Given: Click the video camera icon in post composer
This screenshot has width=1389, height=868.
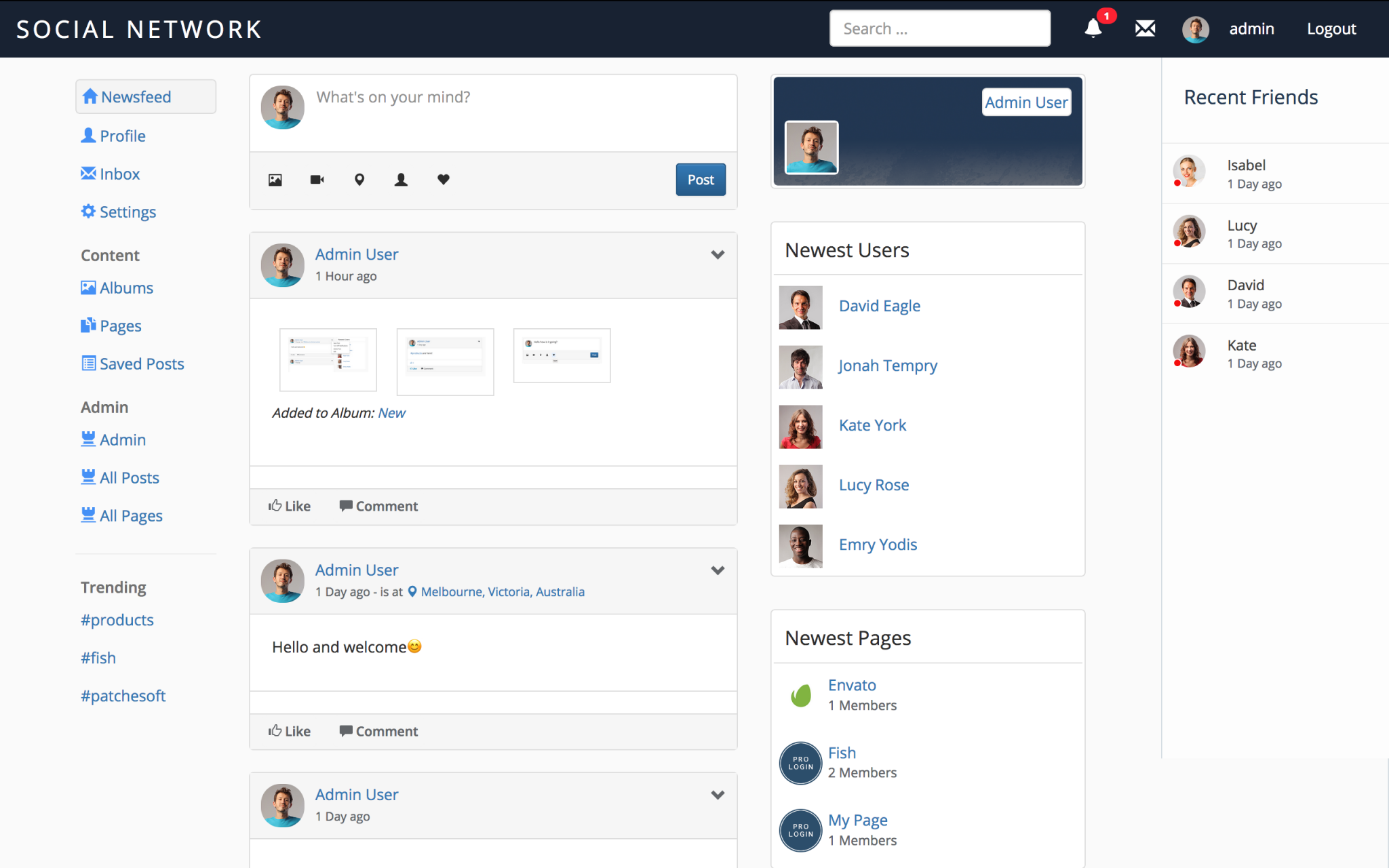Looking at the screenshot, I should coord(317,179).
